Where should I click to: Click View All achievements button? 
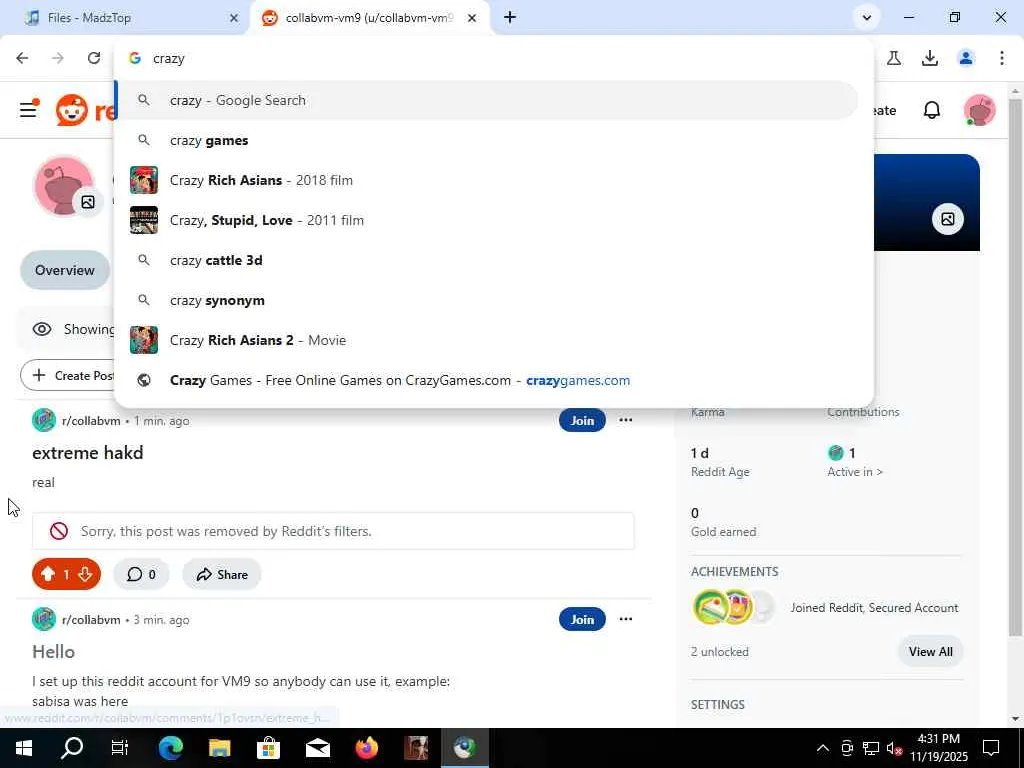(930, 652)
